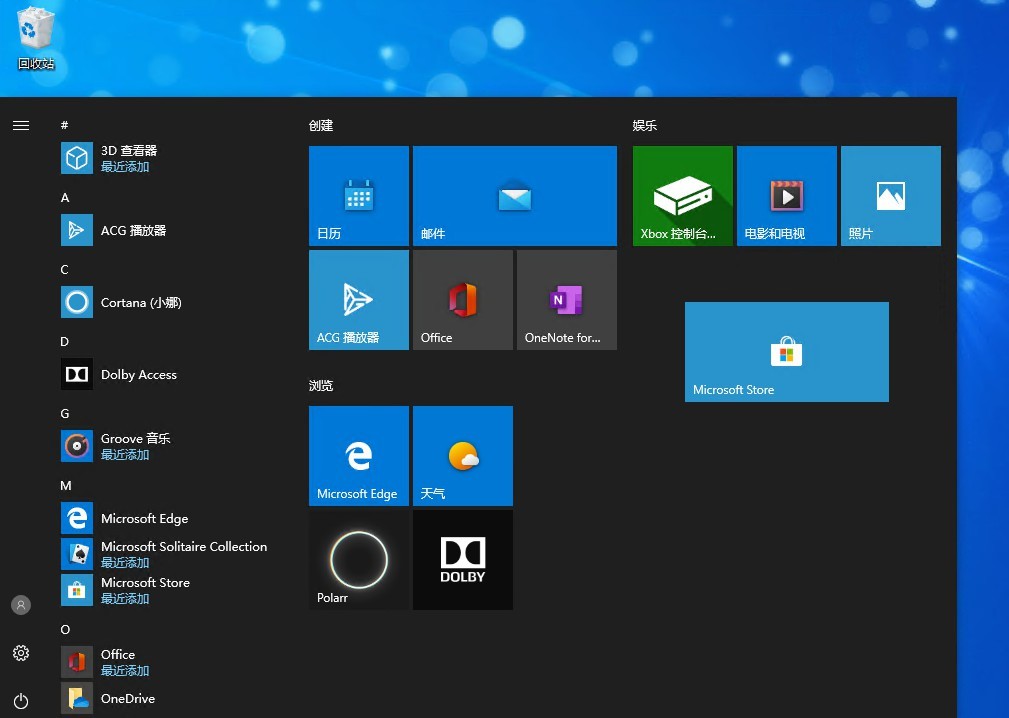This screenshot has width=1009, height=718.
Task: Open the Recycle Bin desktop icon
Action: pos(35,38)
